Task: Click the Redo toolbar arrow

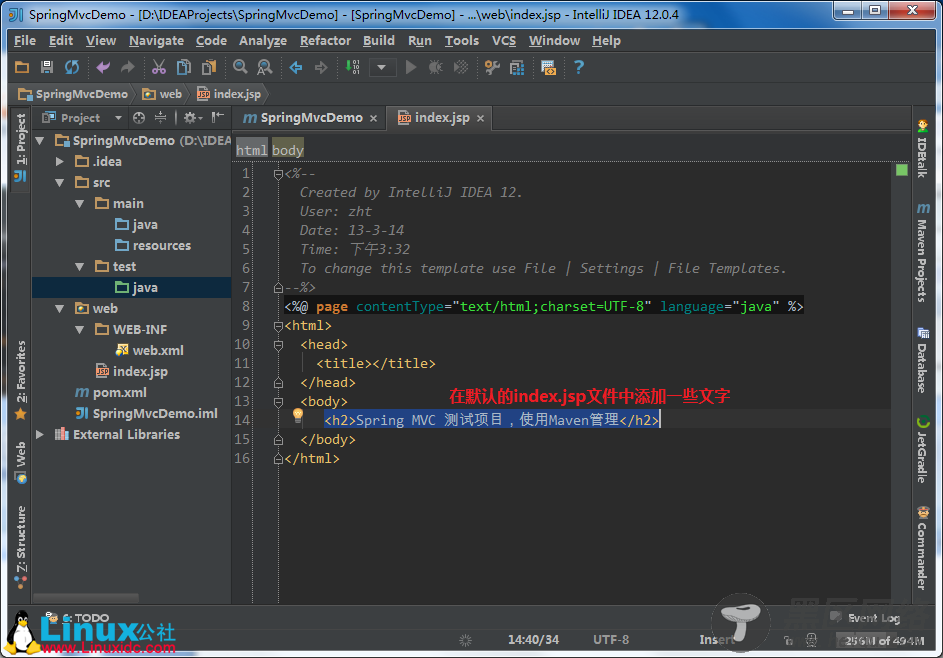Action: pos(127,67)
